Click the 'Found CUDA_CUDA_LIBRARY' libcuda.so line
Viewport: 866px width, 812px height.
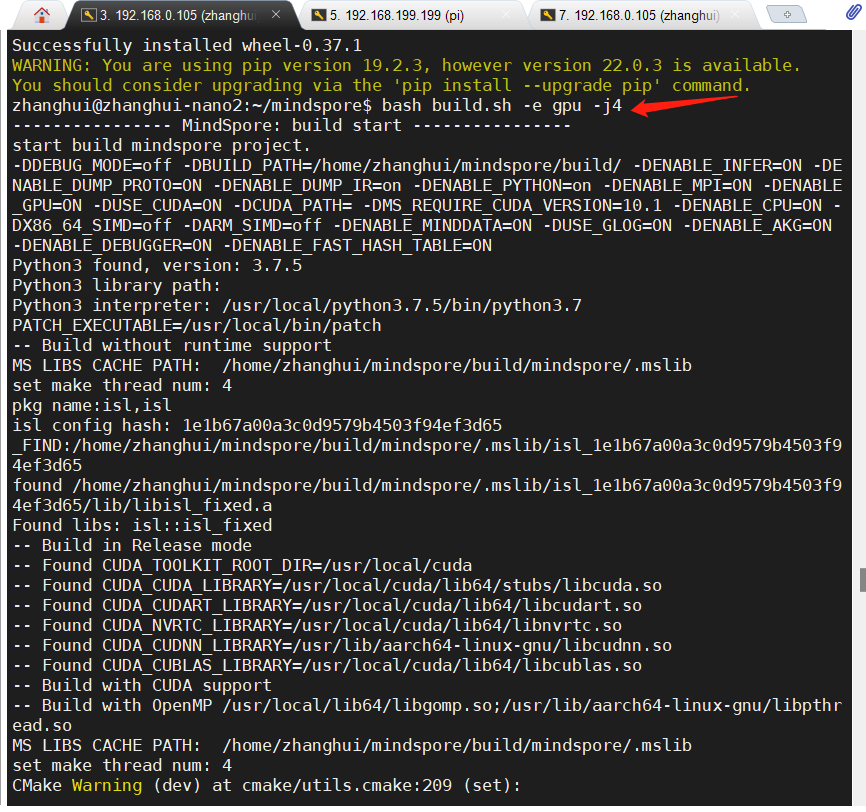point(337,585)
